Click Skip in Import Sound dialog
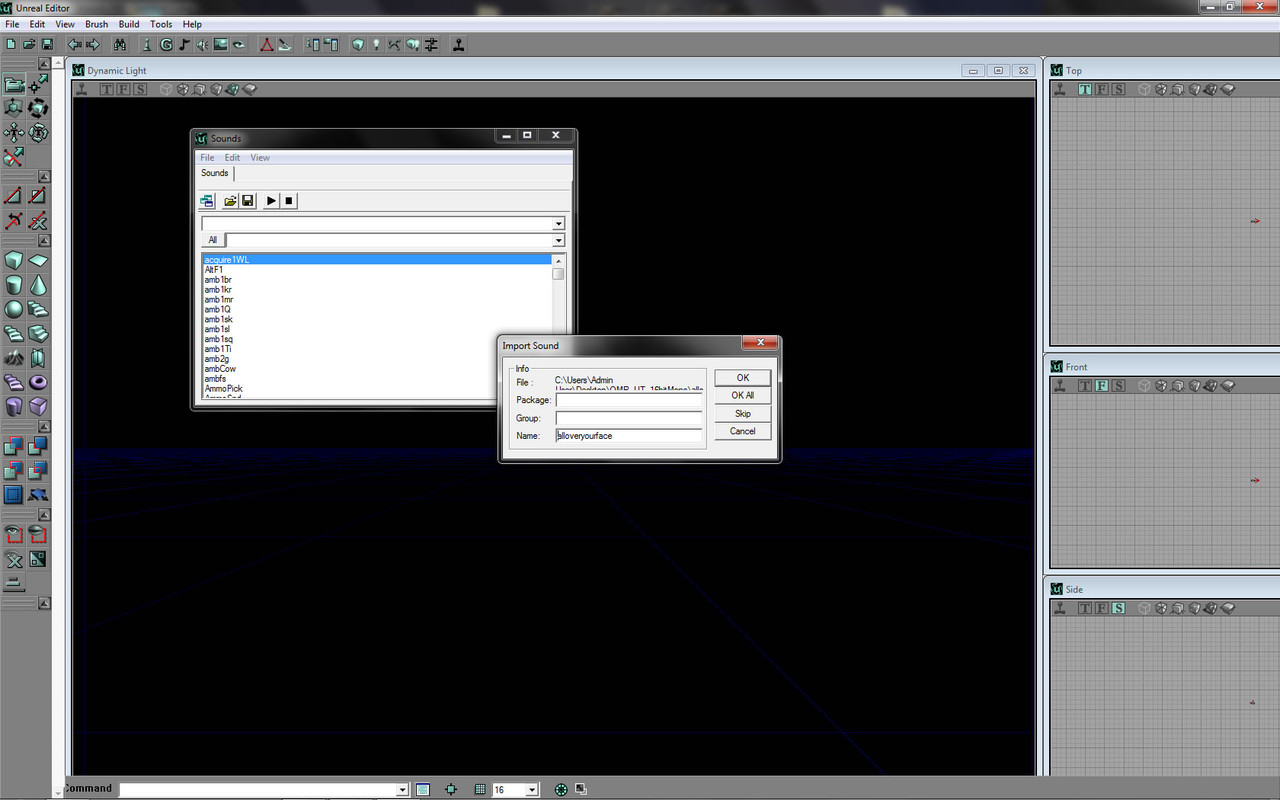The width and height of the screenshot is (1280, 800). click(x=743, y=414)
